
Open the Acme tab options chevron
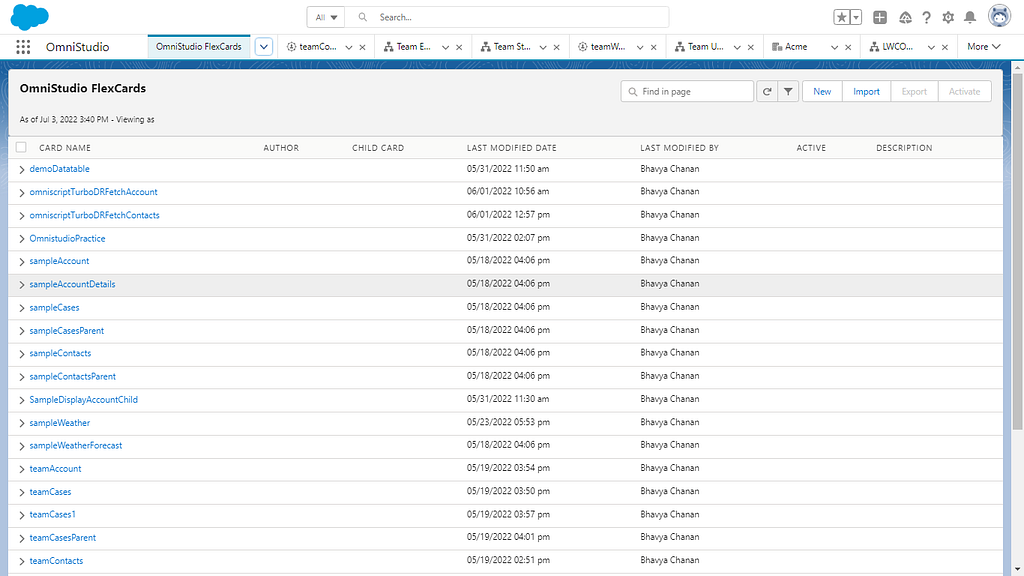tap(834, 47)
